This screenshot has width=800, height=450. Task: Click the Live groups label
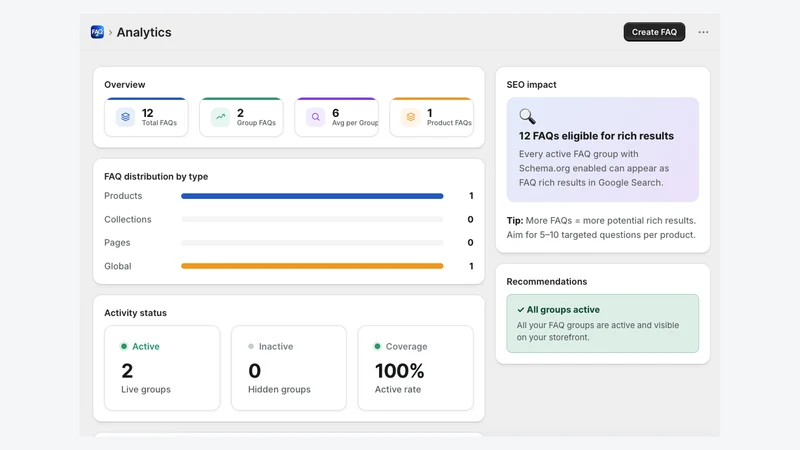click(x=146, y=389)
